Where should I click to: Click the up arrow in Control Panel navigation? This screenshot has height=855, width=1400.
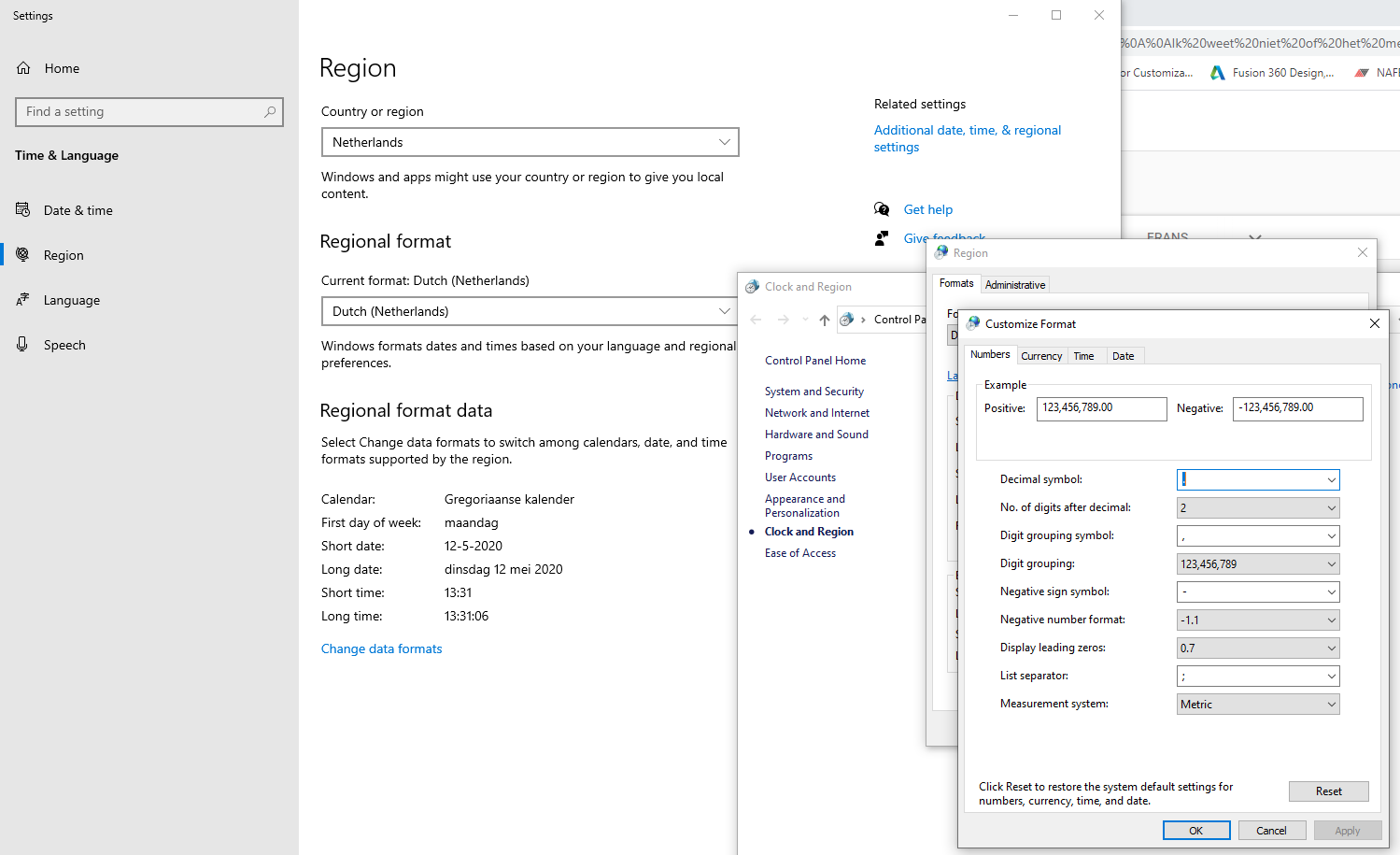[824, 320]
